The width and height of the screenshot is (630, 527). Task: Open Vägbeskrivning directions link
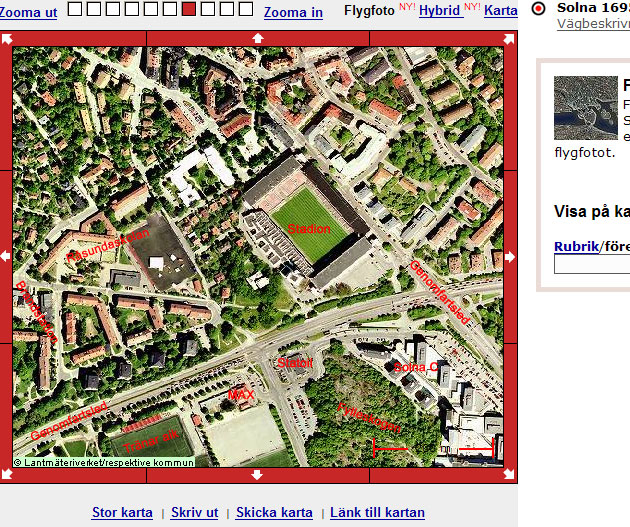593,24
